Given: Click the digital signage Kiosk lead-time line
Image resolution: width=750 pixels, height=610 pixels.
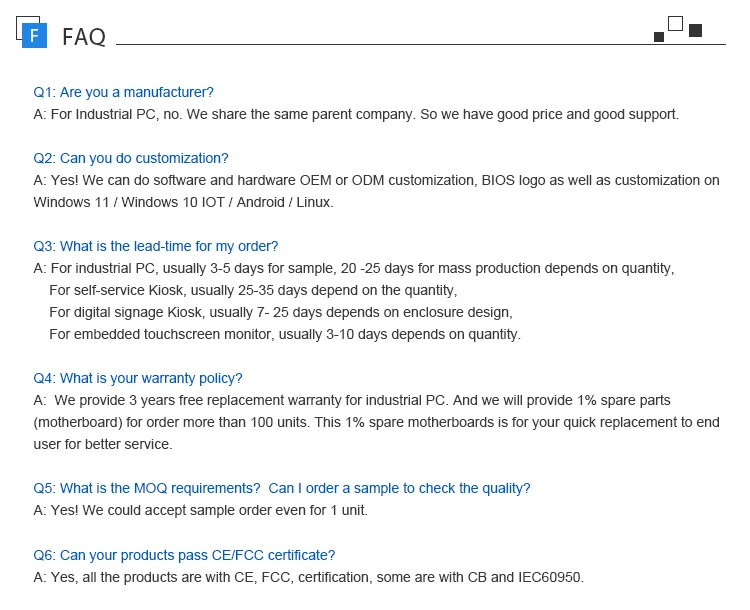Looking at the screenshot, I should (x=280, y=312).
